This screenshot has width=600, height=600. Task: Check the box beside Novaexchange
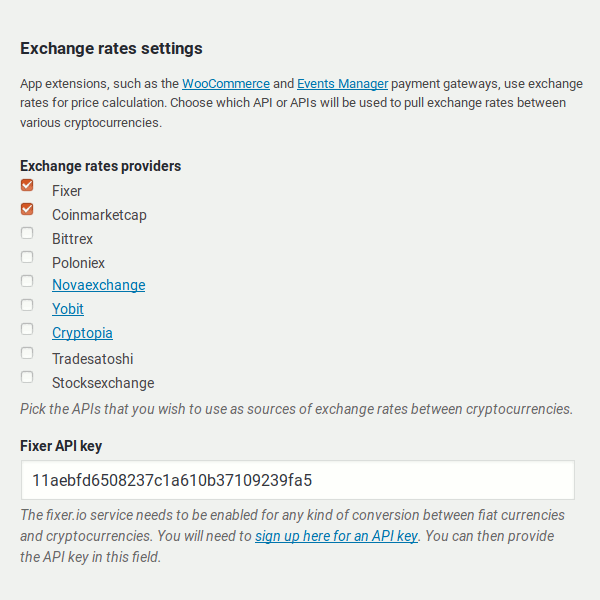(x=27, y=281)
